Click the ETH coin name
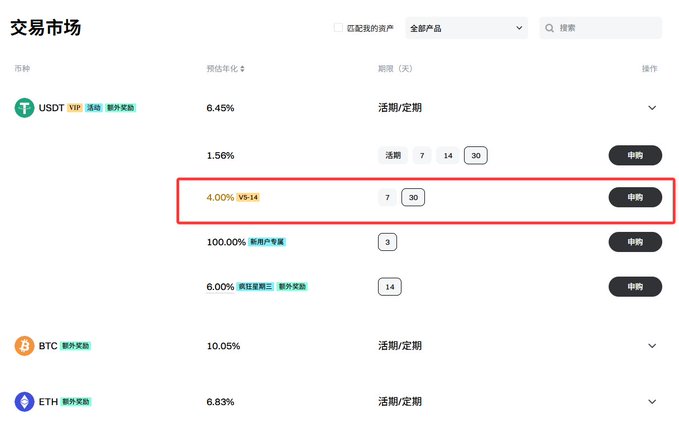Screen dimensions: 679x423 tap(48, 402)
